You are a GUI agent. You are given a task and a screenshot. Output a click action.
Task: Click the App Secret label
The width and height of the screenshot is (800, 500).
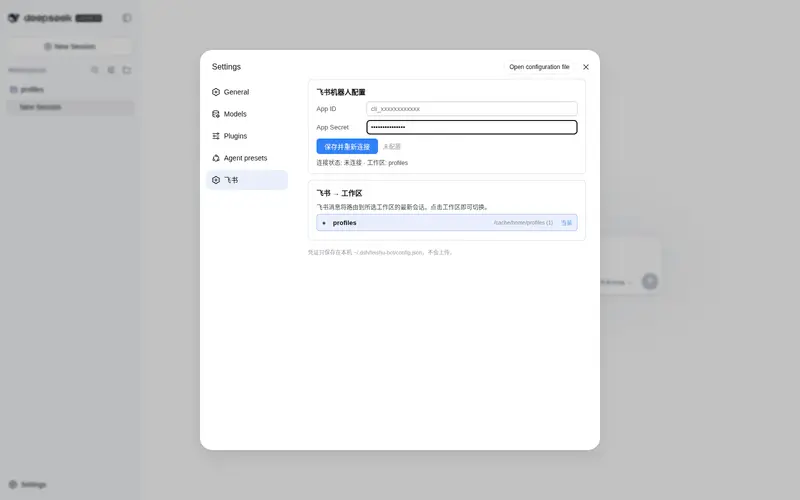tap(332, 127)
